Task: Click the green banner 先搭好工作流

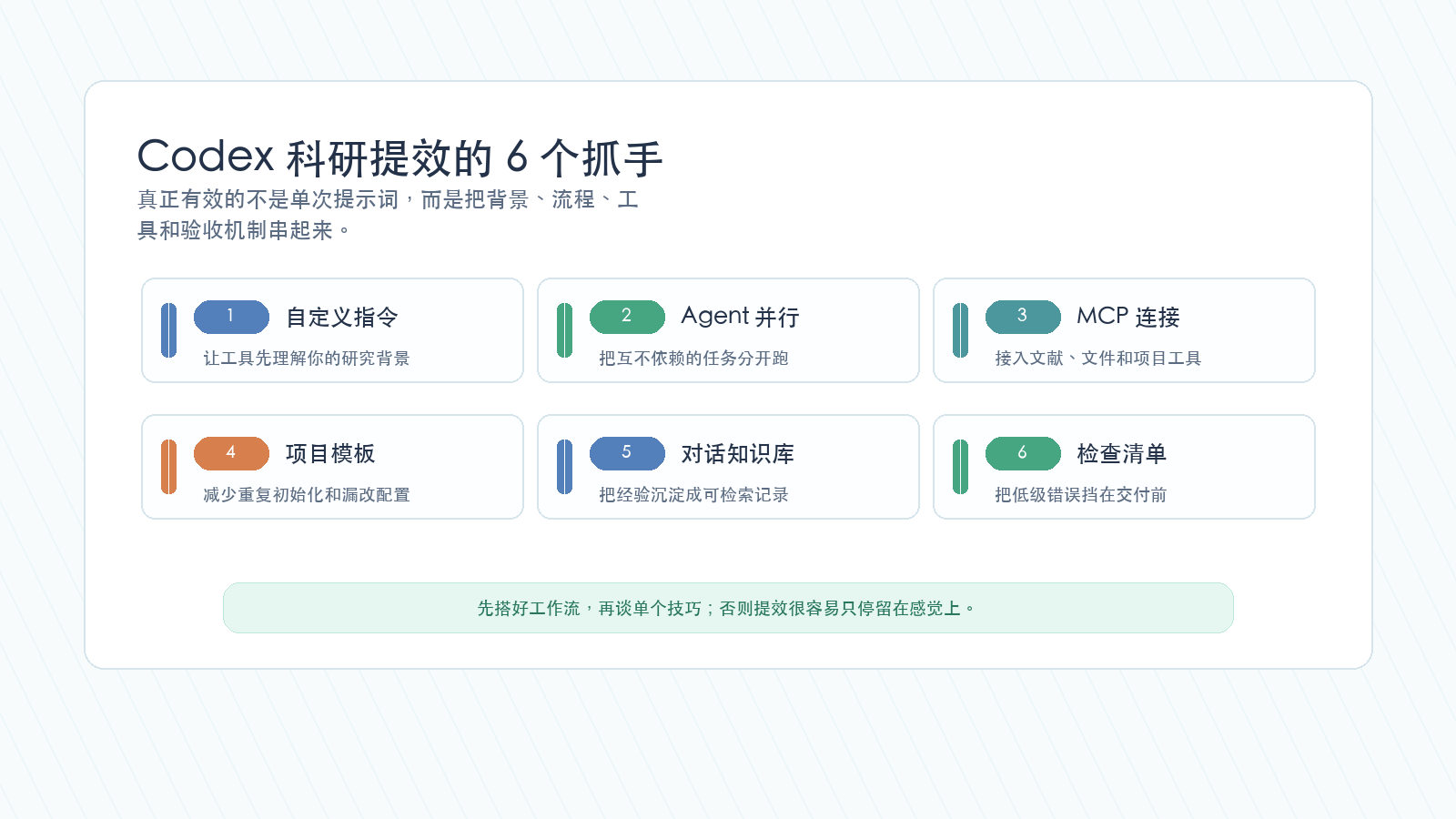Action: coord(728,608)
